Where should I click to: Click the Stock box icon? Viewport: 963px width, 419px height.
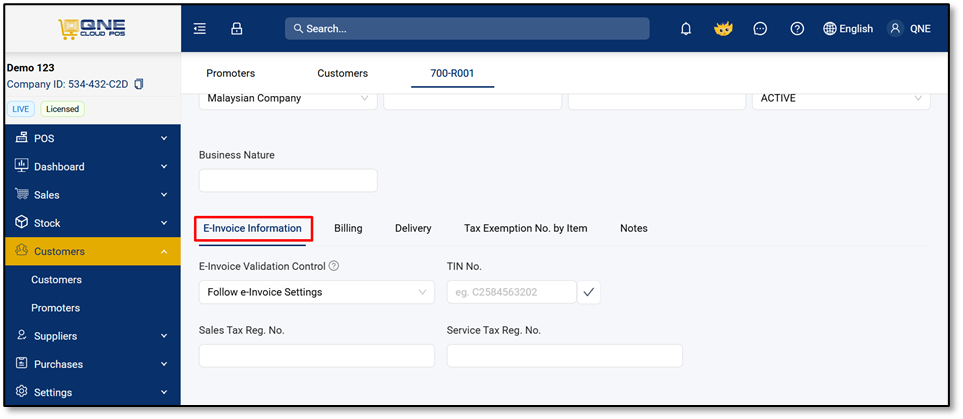(x=21, y=222)
